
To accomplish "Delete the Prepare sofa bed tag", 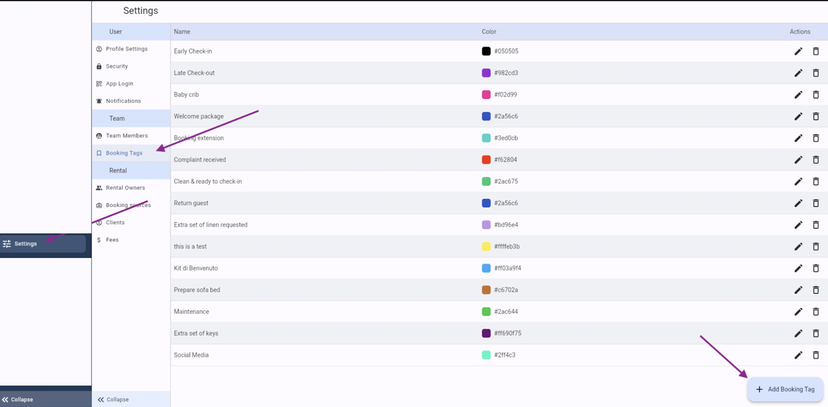I will (x=815, y=290).
